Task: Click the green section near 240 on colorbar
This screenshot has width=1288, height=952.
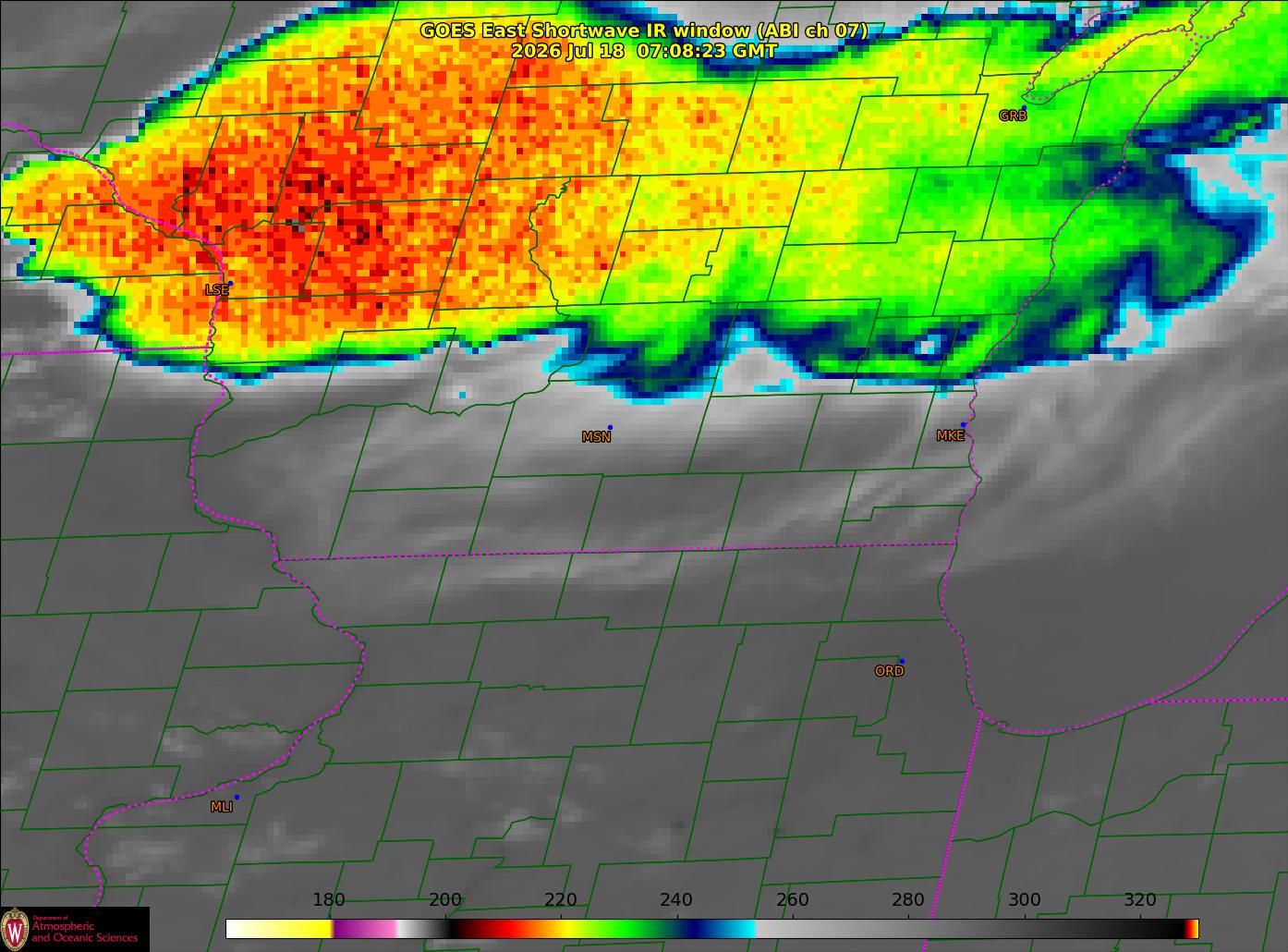Action: point(638,929)
